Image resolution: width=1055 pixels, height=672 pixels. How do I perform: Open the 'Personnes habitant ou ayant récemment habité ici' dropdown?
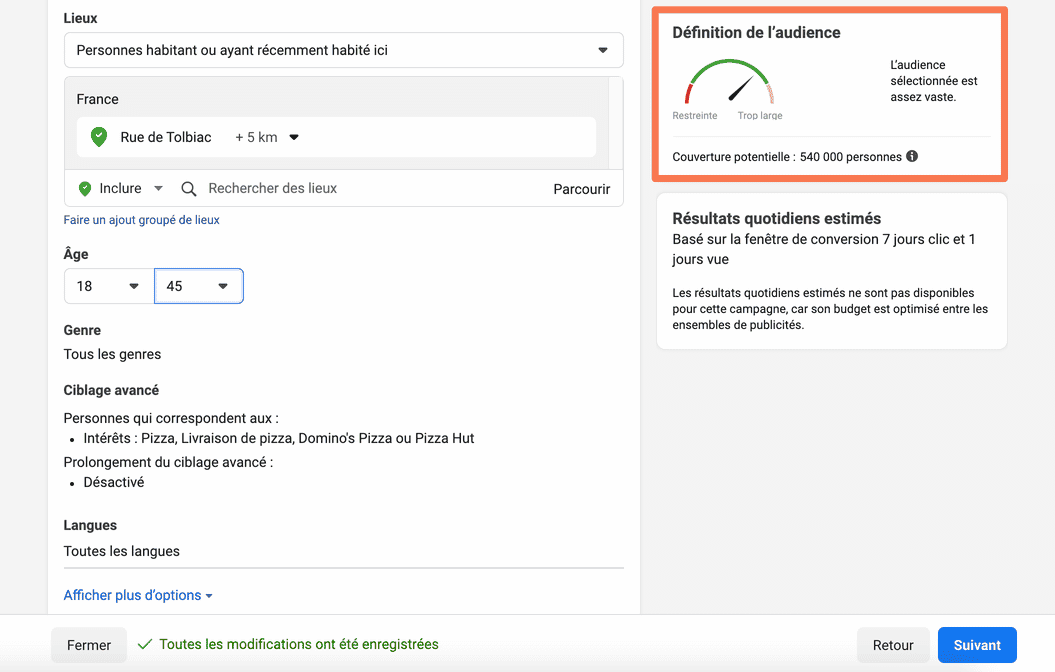(343, 50)
